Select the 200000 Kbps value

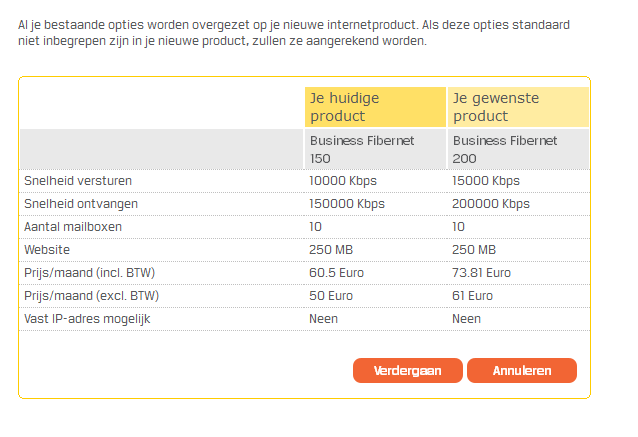pyautogui.click(x=491, y=204)
